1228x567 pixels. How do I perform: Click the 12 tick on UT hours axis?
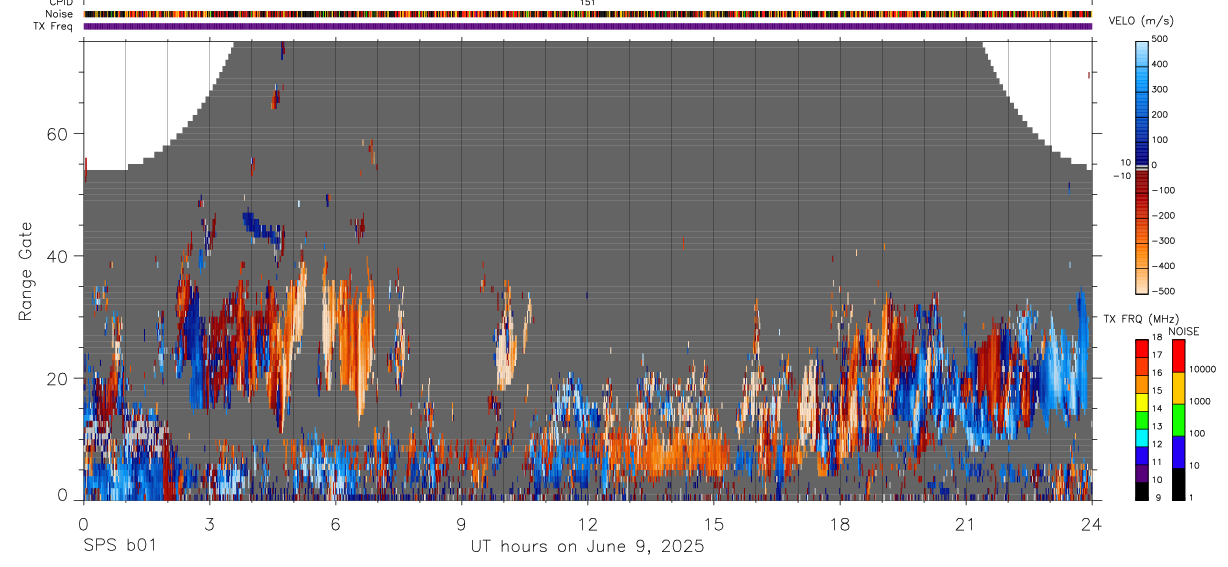coord(587,523)
